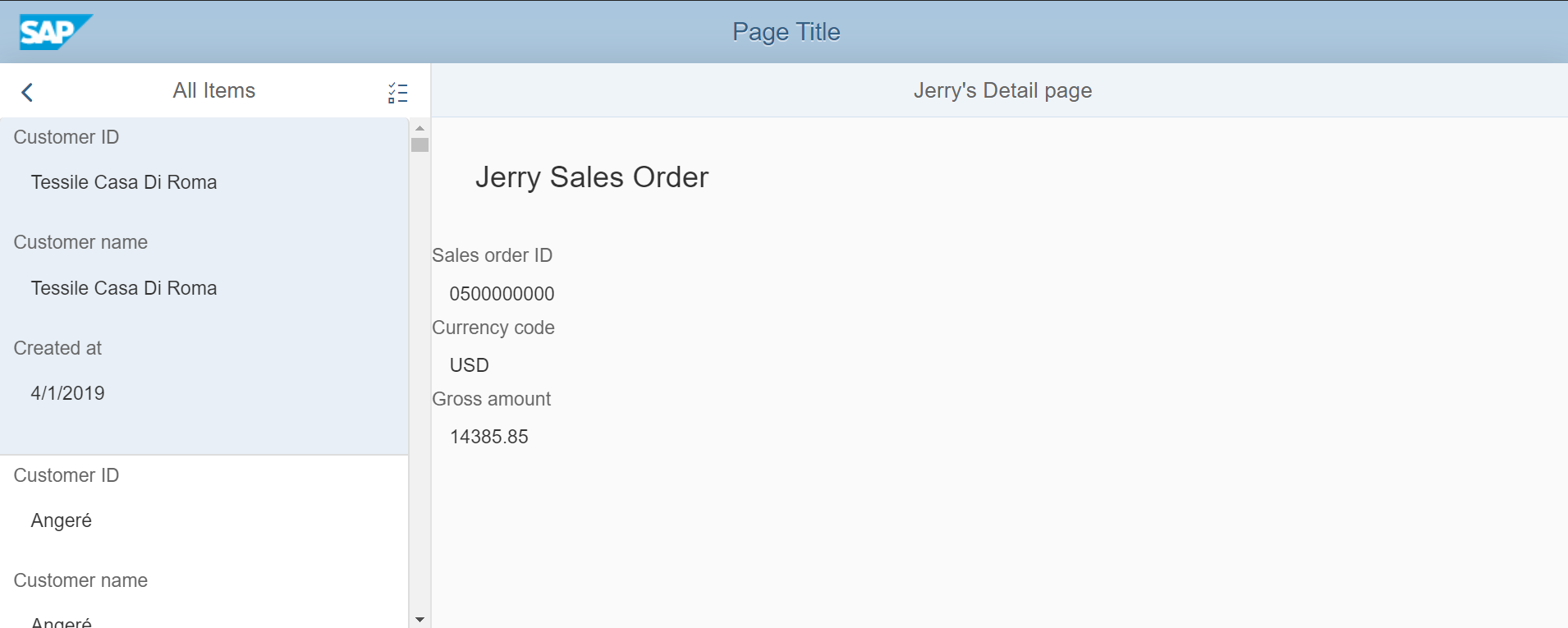Click the back arrow in master list header
The width and height of the screenshot is (1568, 628).
(x=27, y=92)
